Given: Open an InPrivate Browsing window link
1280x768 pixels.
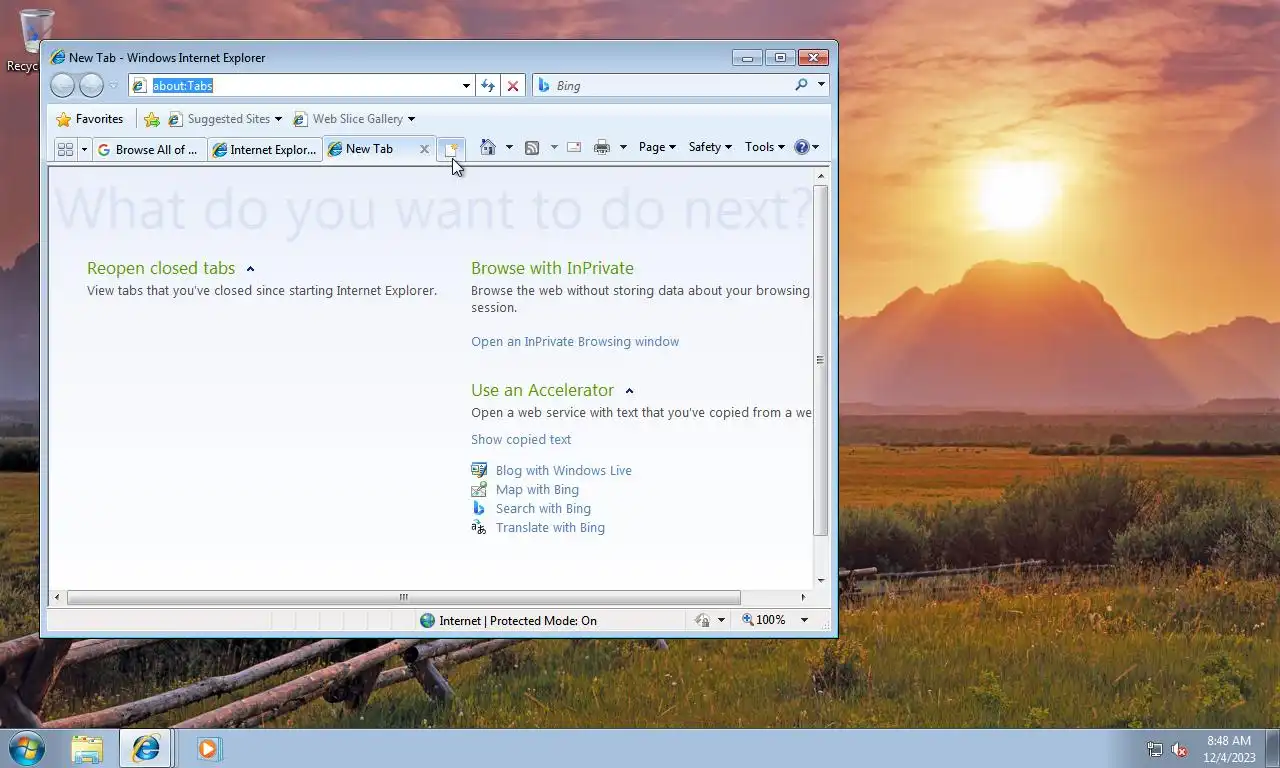Looking at the screenshot, I should [575, 342].
